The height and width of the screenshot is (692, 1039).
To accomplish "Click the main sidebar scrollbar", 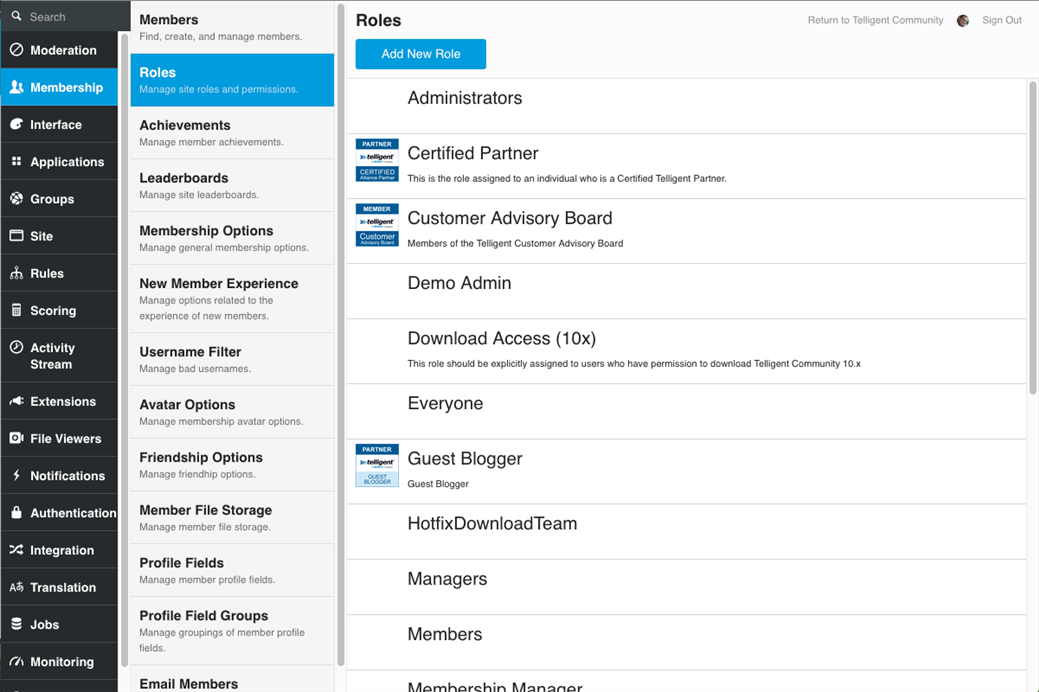I will (125, 350).
